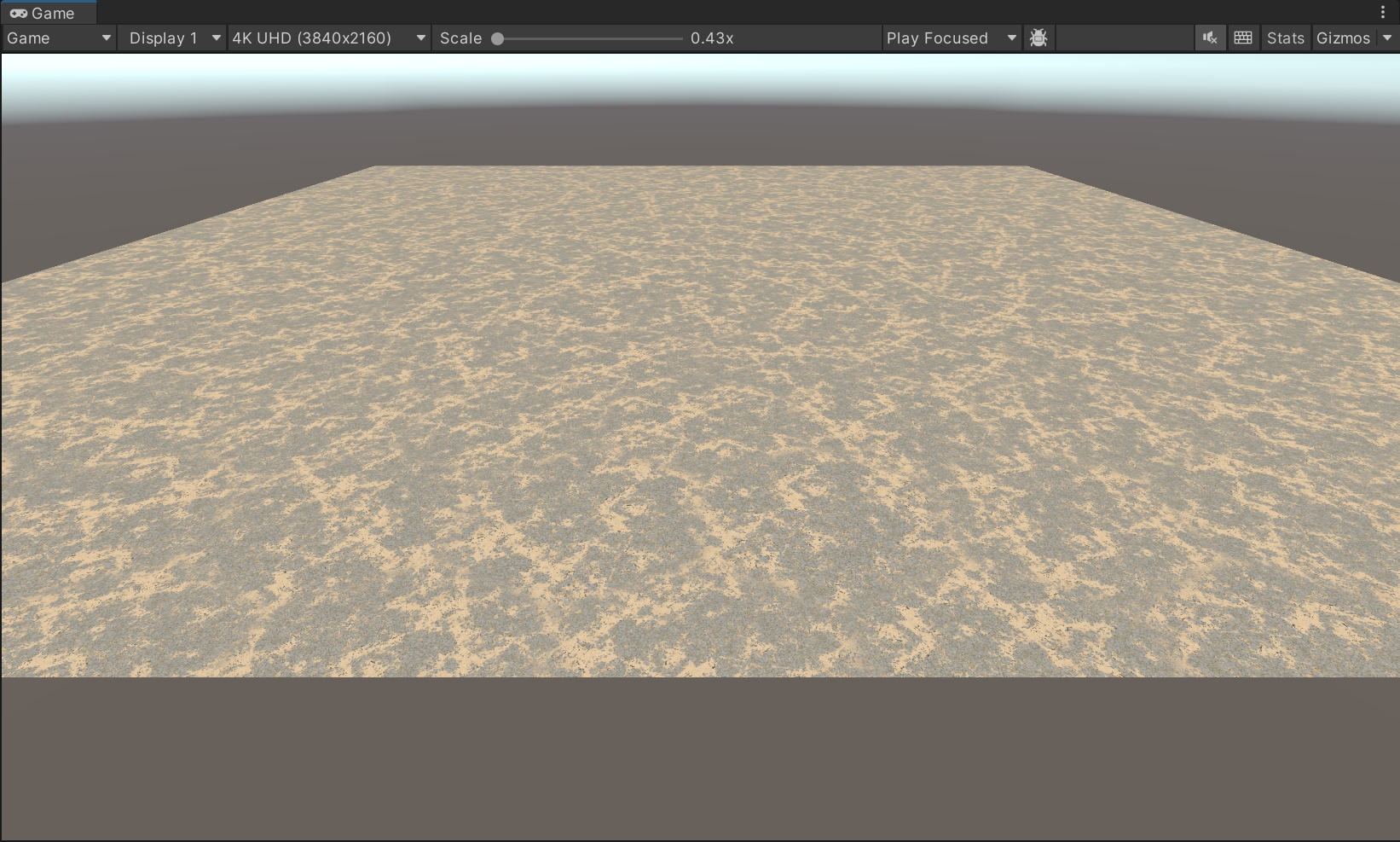Click the Scale label
Screen dimensions: 1400x842
coord(460,38)
